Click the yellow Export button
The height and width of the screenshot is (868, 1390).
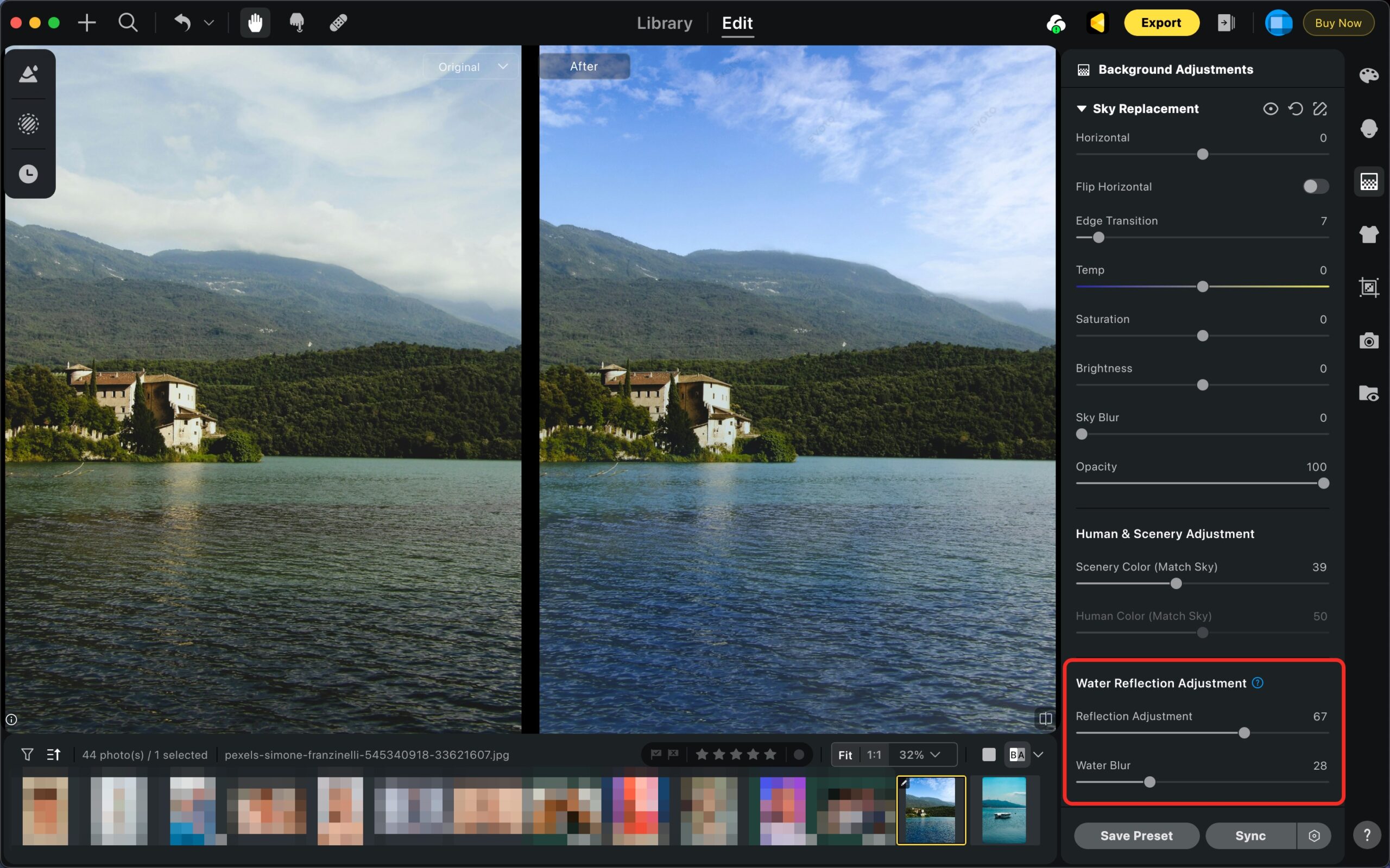point(1161,23)
